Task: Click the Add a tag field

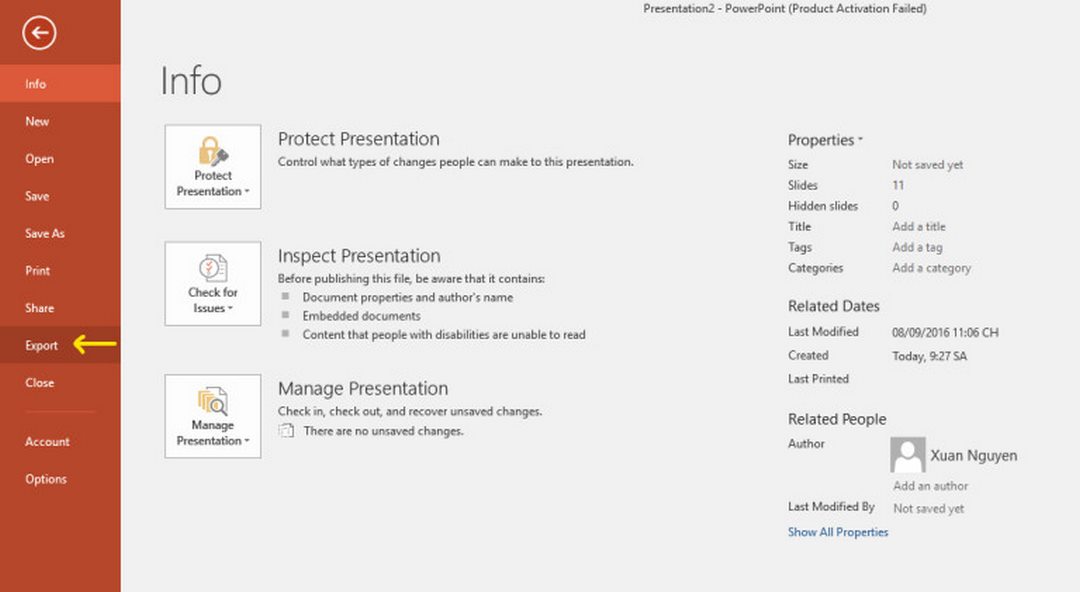Action: 917,247
